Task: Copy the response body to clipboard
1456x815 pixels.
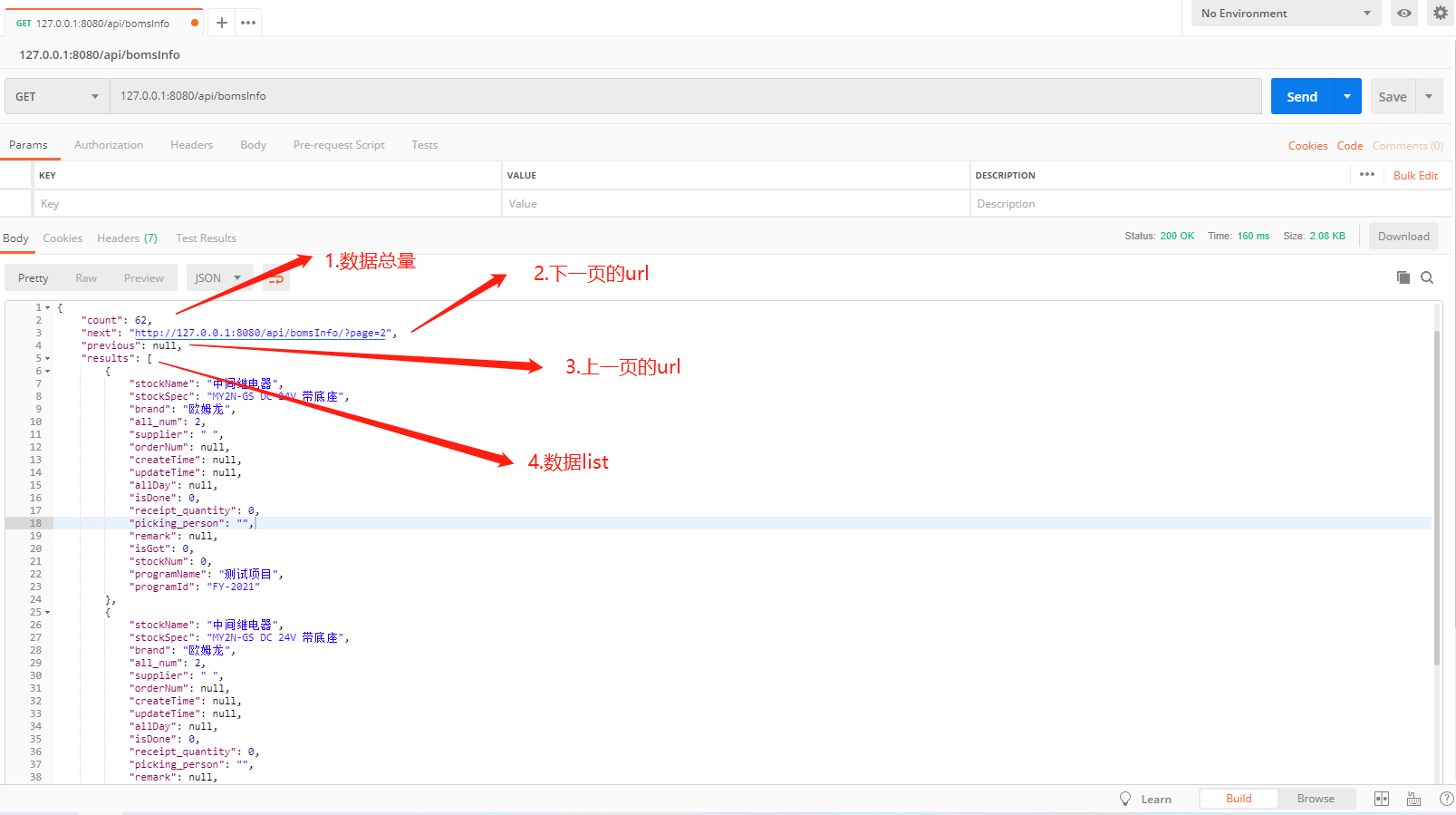Action: coord(1403,277)
